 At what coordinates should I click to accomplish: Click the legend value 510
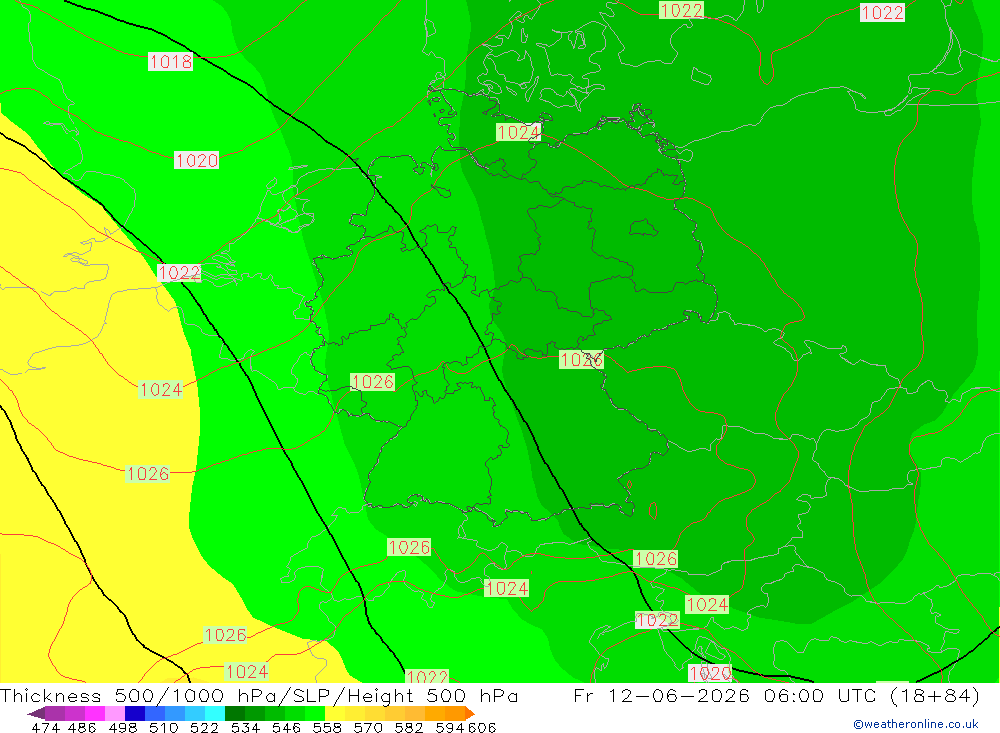point(163,727)
